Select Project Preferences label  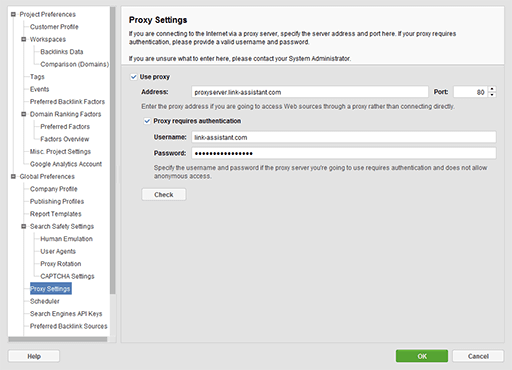[47, 14]
